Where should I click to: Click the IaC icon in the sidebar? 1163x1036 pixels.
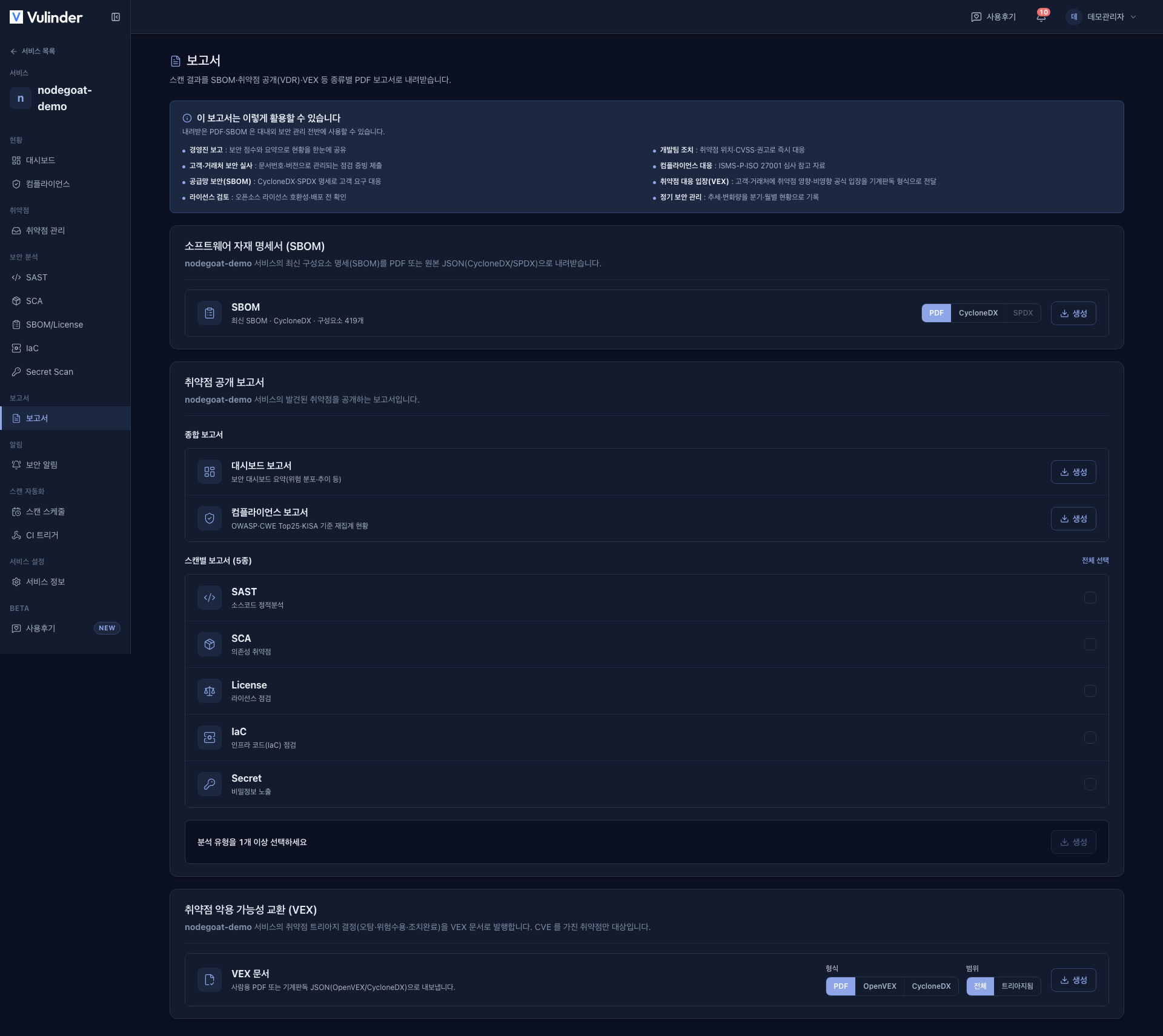[16, 348]
